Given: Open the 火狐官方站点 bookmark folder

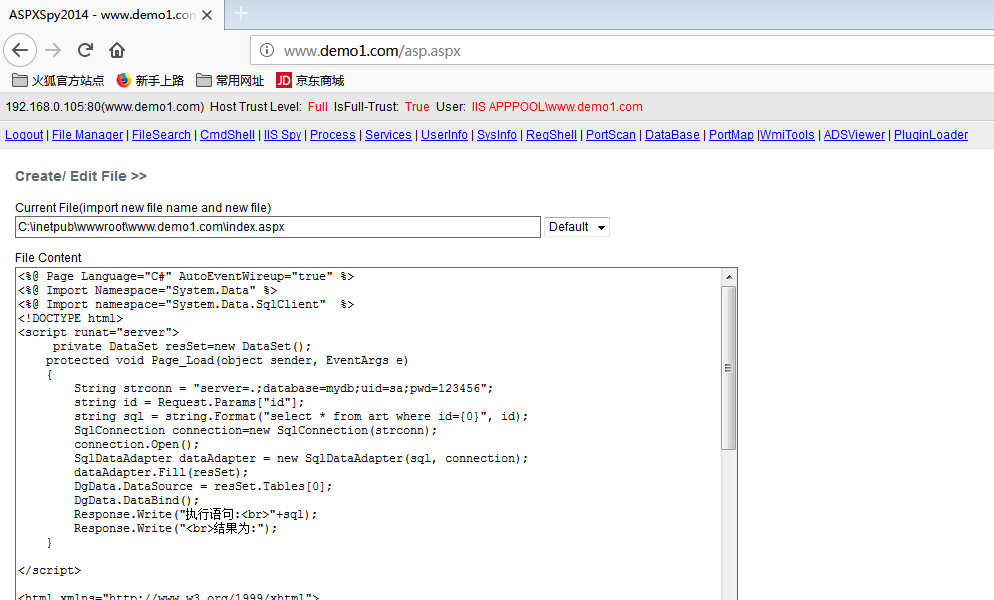Looking at the screenshot, I should click(58, 81).
